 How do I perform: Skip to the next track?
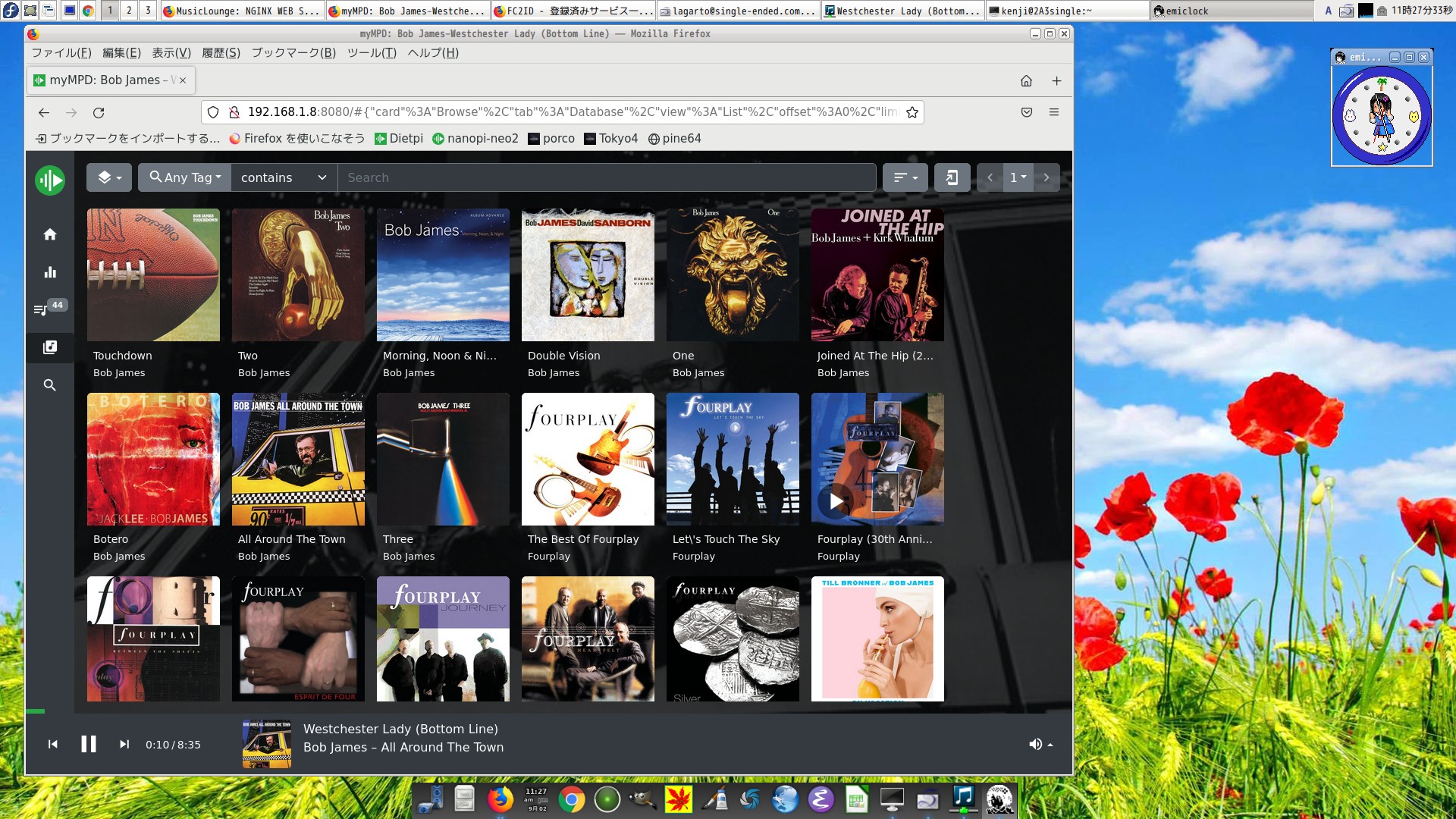[x=124, y=744]
